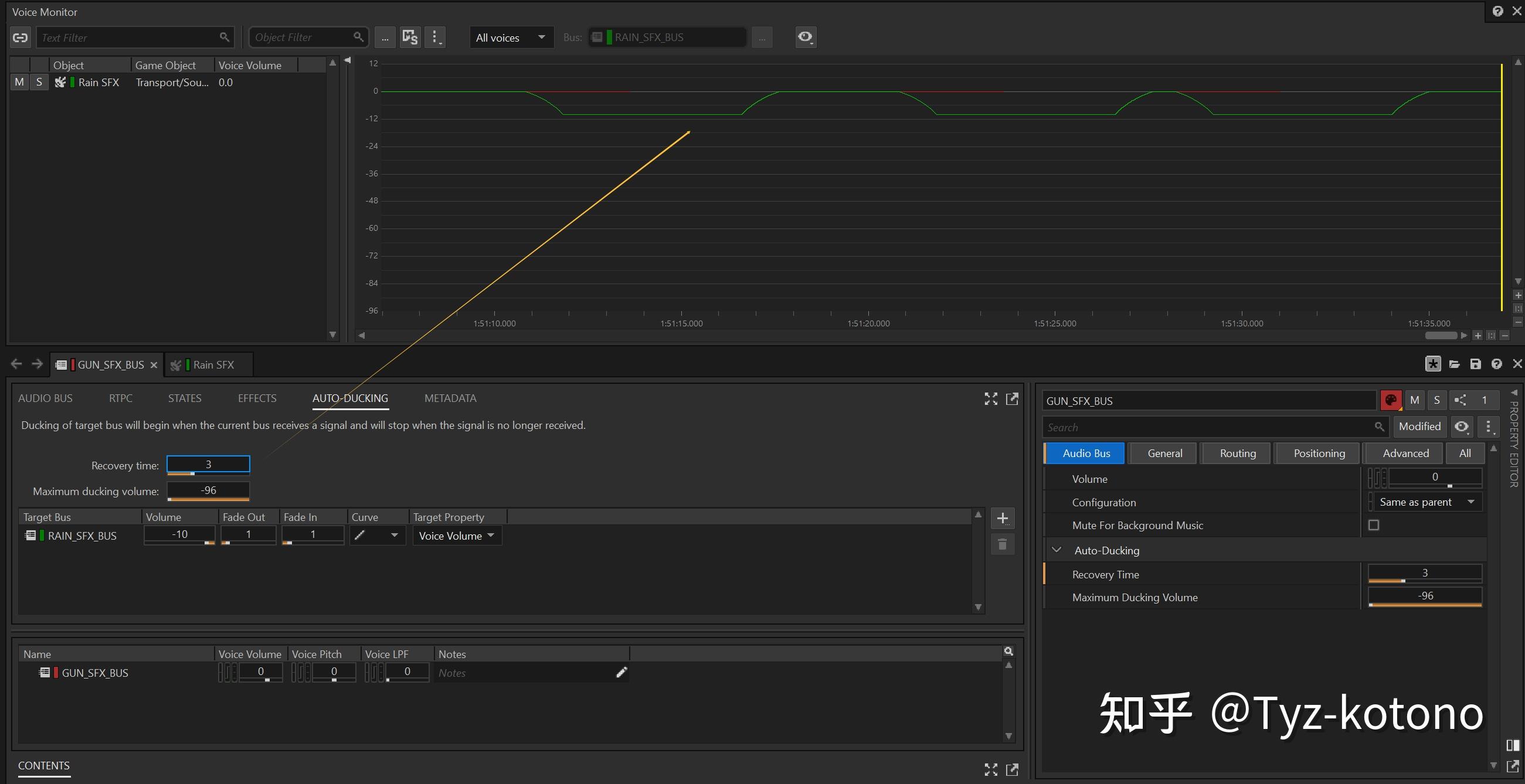Click the add target bus plus button
Screen dimensions: 1525x784
(1002, 519)
